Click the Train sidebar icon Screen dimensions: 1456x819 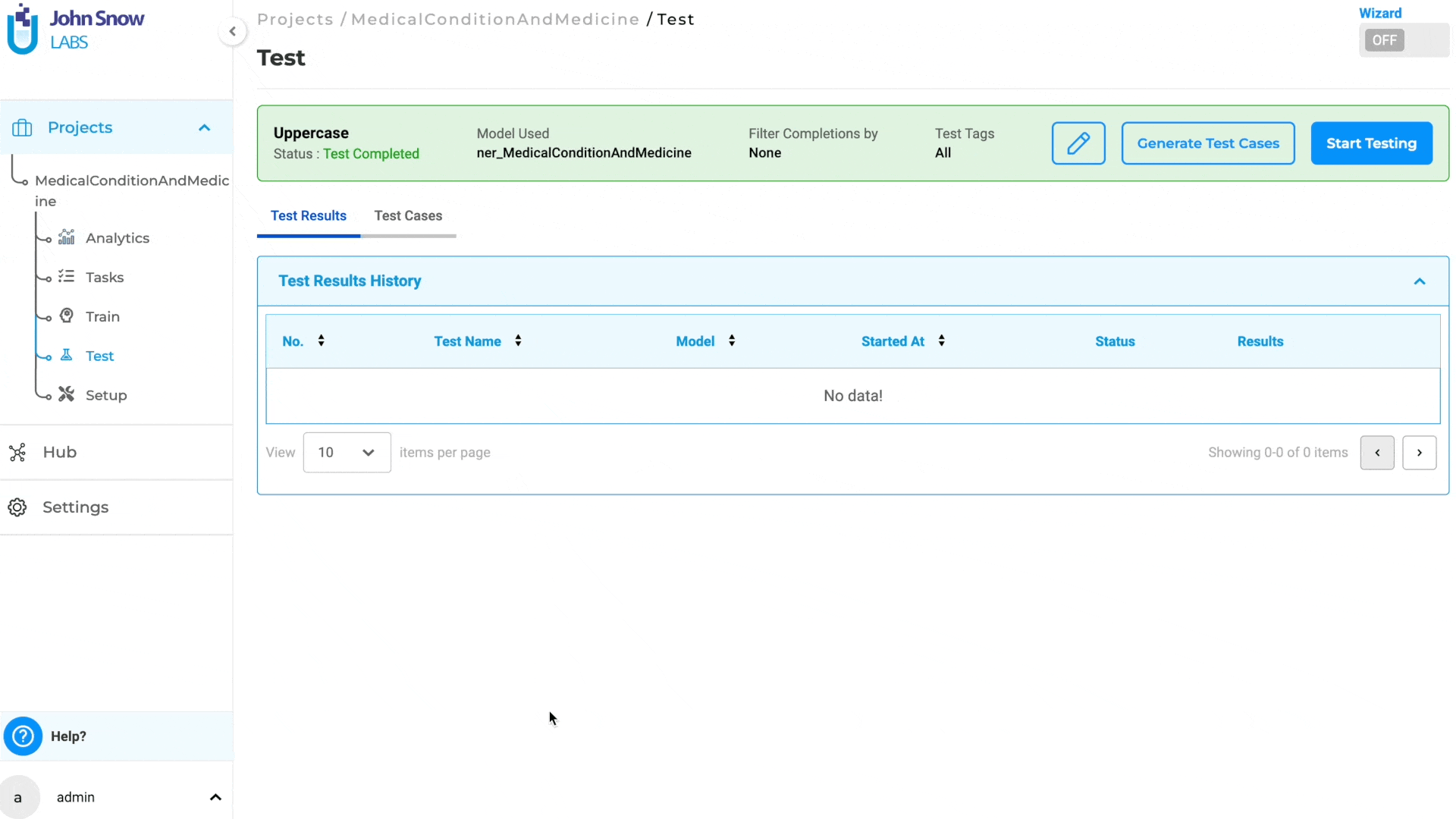click(x=65, y=315)
